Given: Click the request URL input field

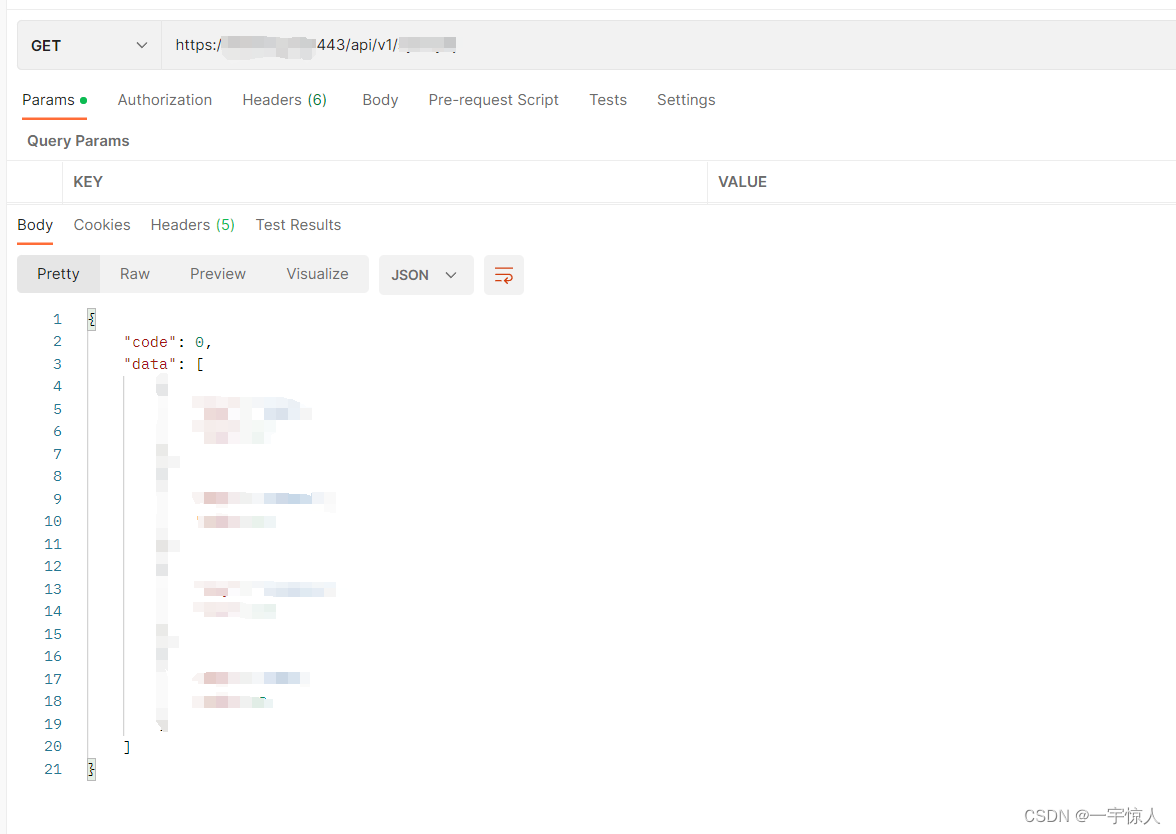Looking at the screenshot, I should click(500, 45).
